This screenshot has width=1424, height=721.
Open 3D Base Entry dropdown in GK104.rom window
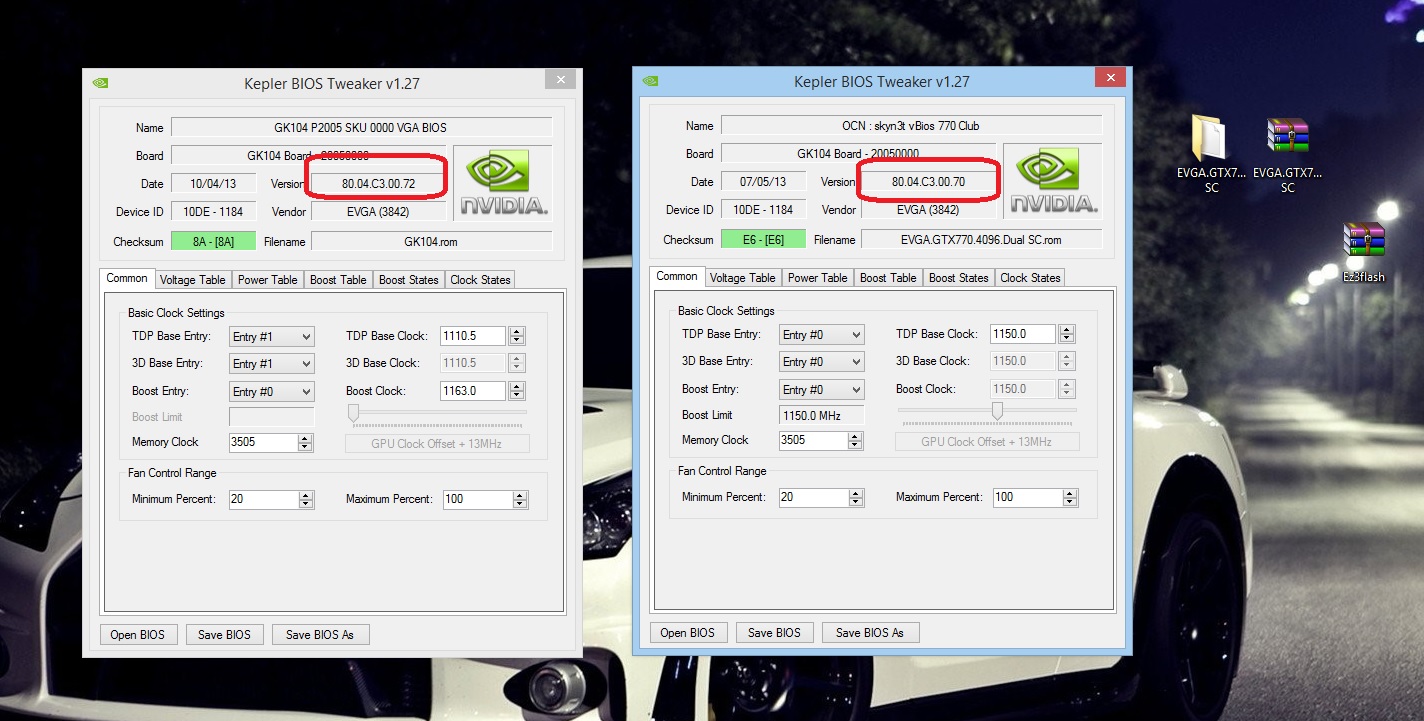(x=272, y=364)
